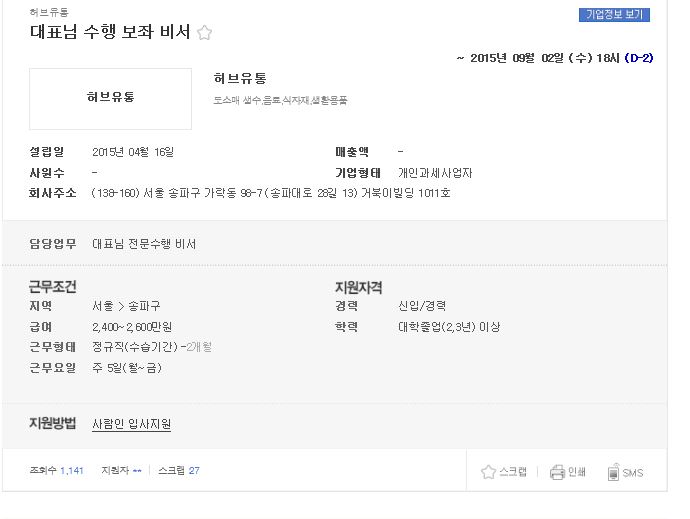690x519 pixels.
Task: Click the 스크랩 text label at bottom right
Action: click(x=513, y=472)
